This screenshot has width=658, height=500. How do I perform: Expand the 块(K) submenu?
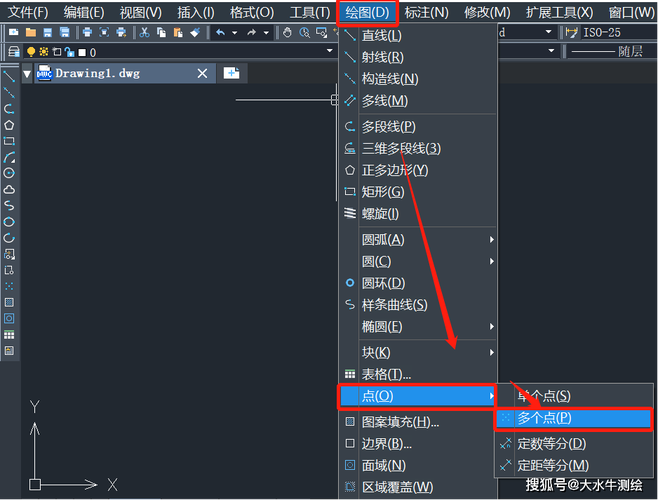click(491, 353)
